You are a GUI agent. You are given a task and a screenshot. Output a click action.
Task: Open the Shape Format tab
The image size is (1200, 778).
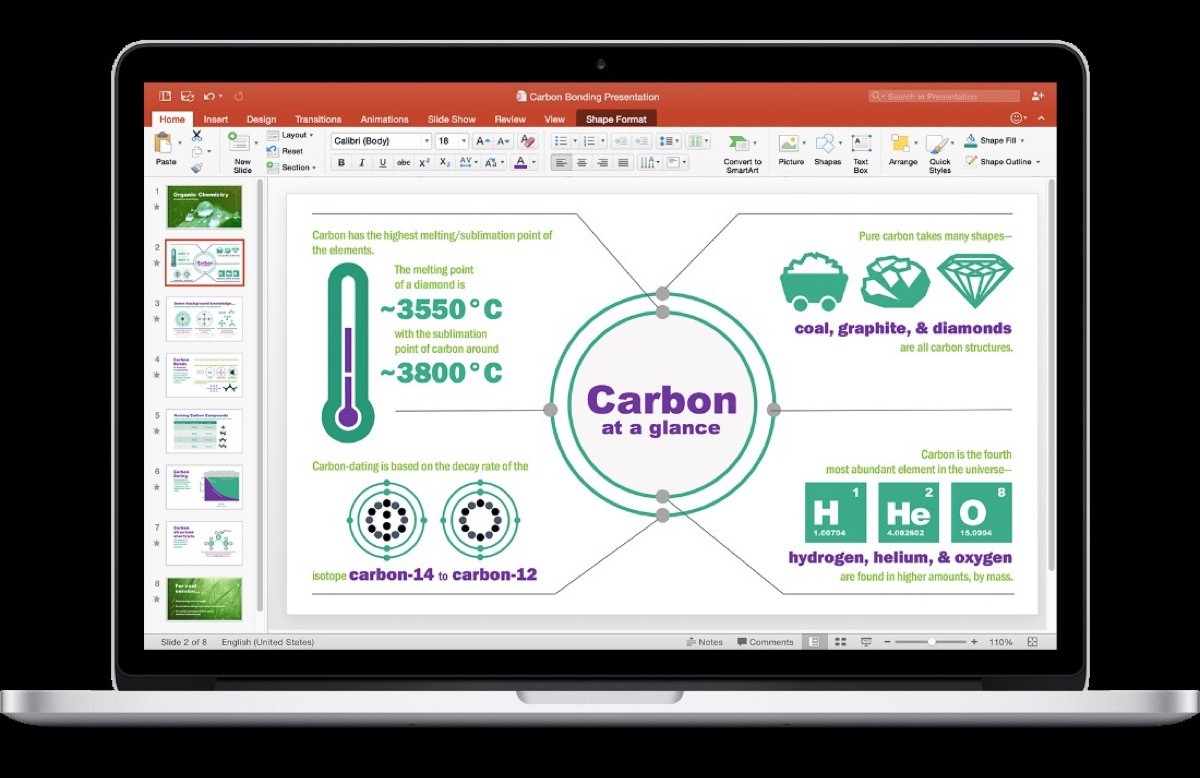click(x=616, y=119)
